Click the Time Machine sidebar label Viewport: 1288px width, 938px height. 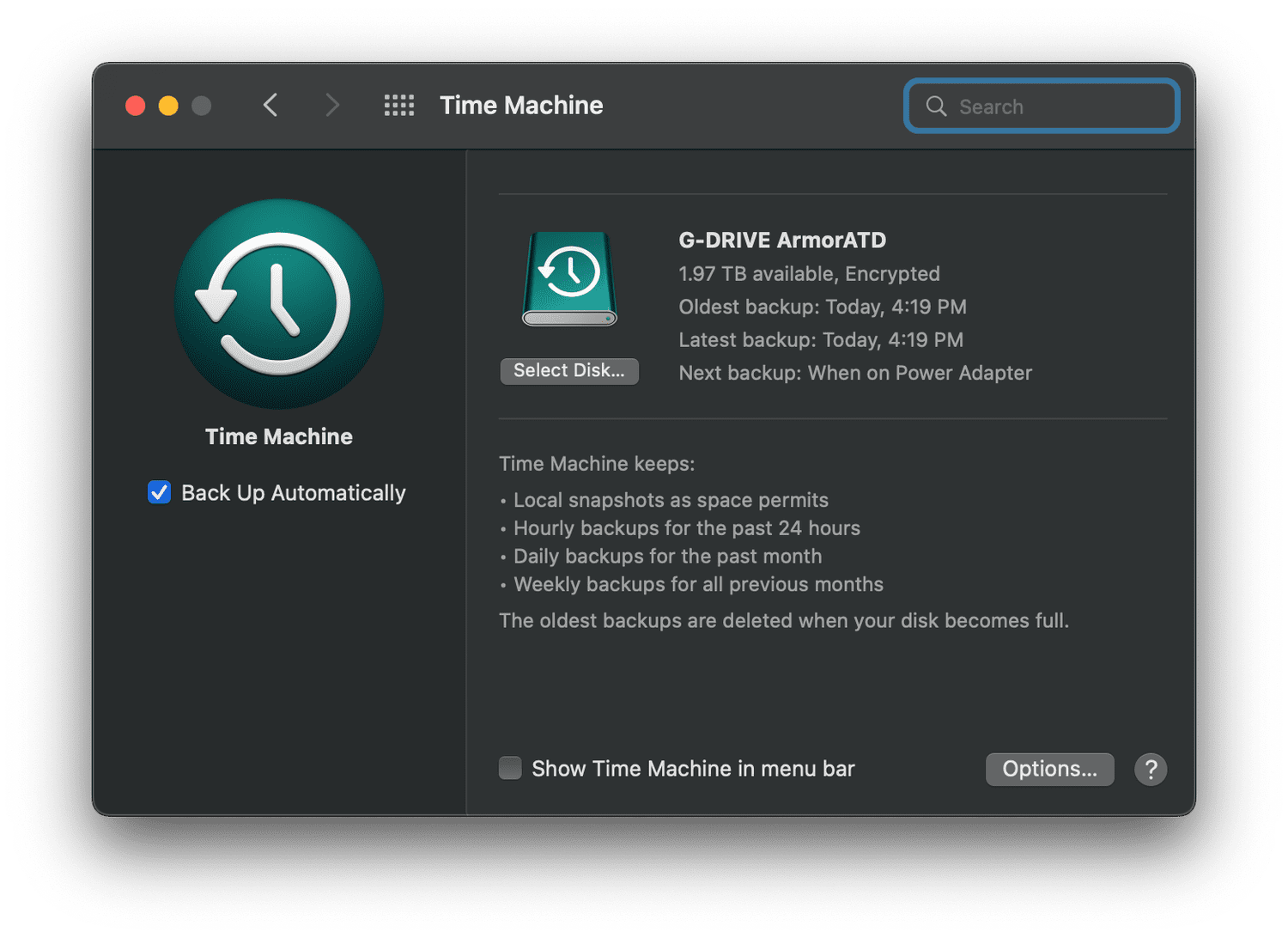pos(278,436)
